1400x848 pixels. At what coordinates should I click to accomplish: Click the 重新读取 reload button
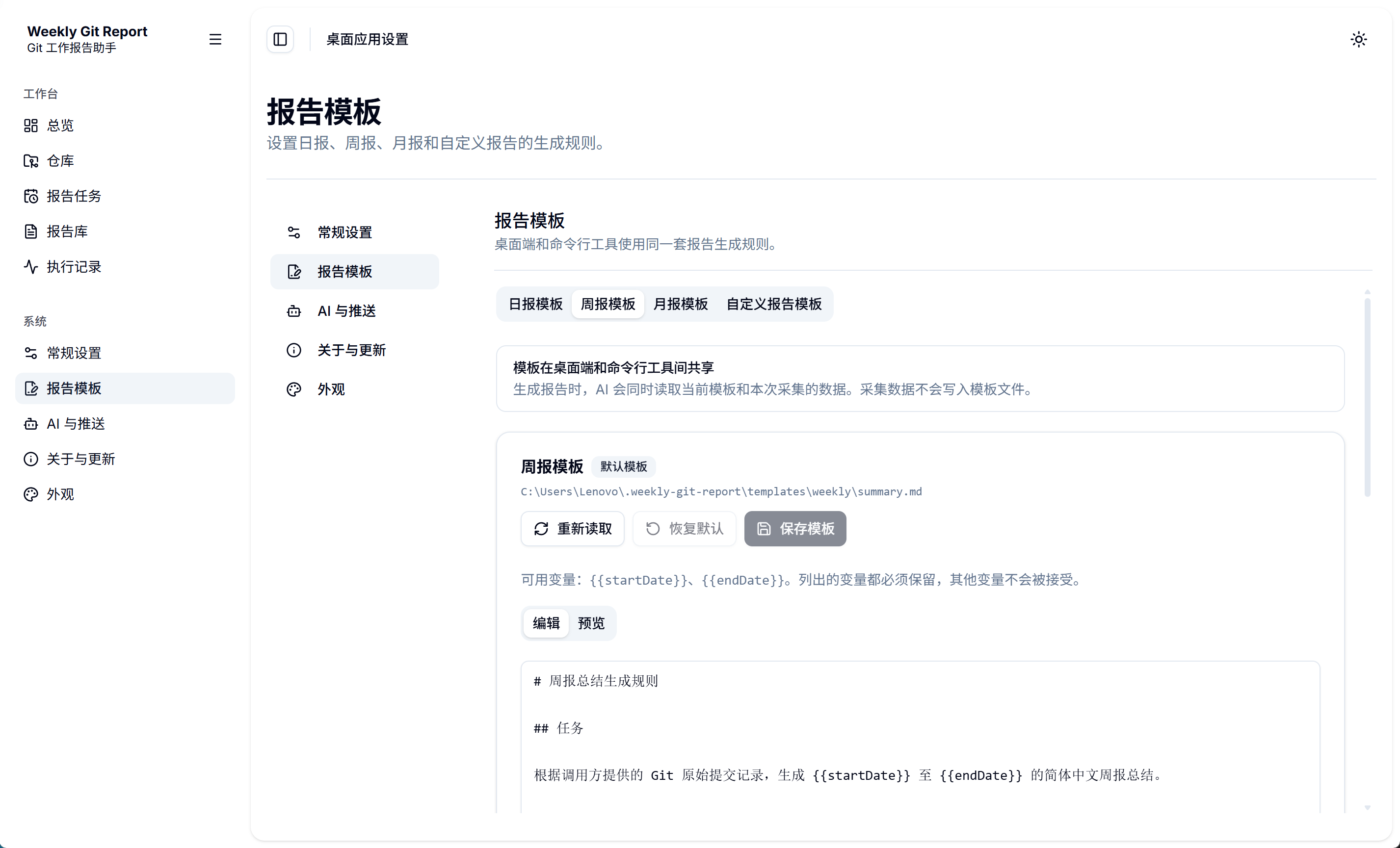click(572, 529)
